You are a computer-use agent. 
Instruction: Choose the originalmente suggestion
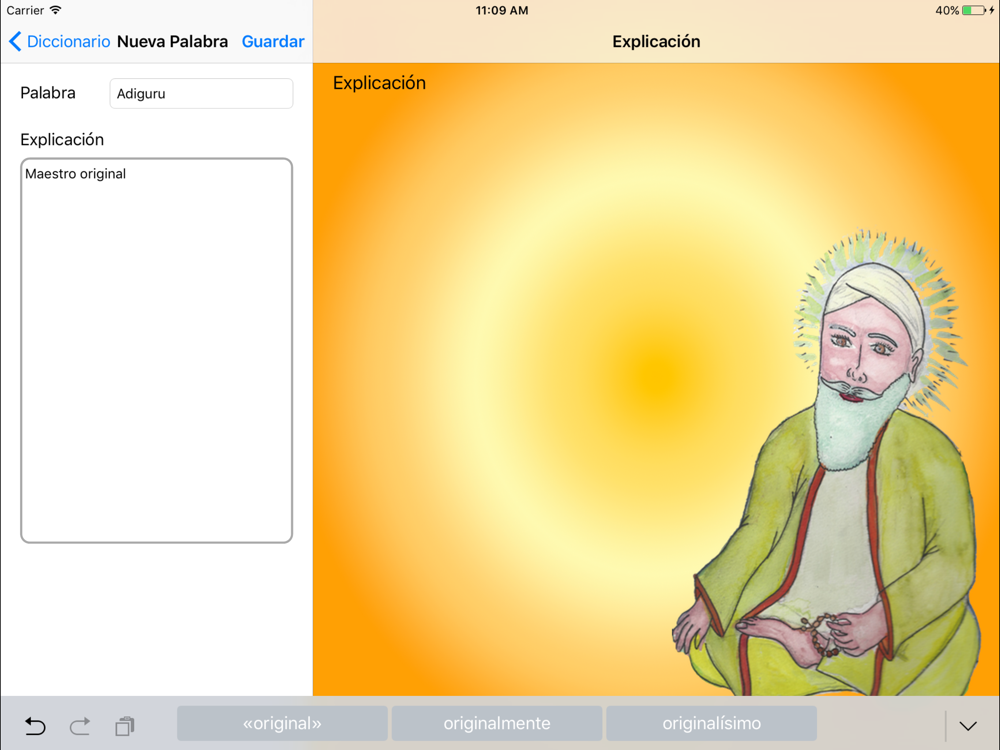(497, 723)
